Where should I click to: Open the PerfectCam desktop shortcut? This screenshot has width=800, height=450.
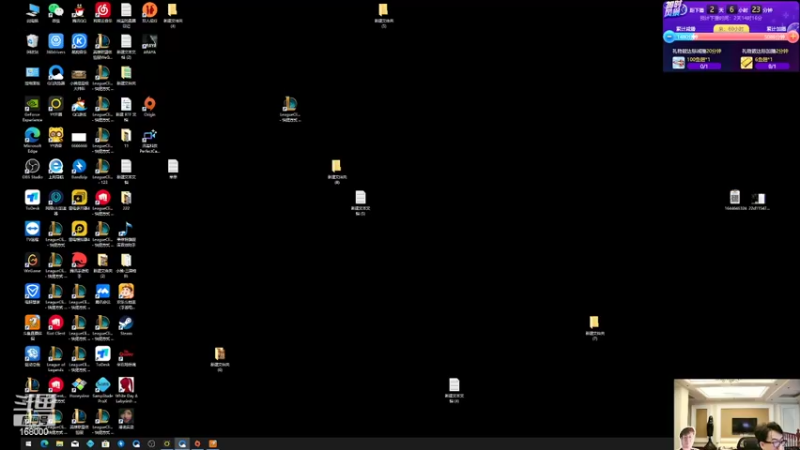pyautogui.click(x=149, y=139)
